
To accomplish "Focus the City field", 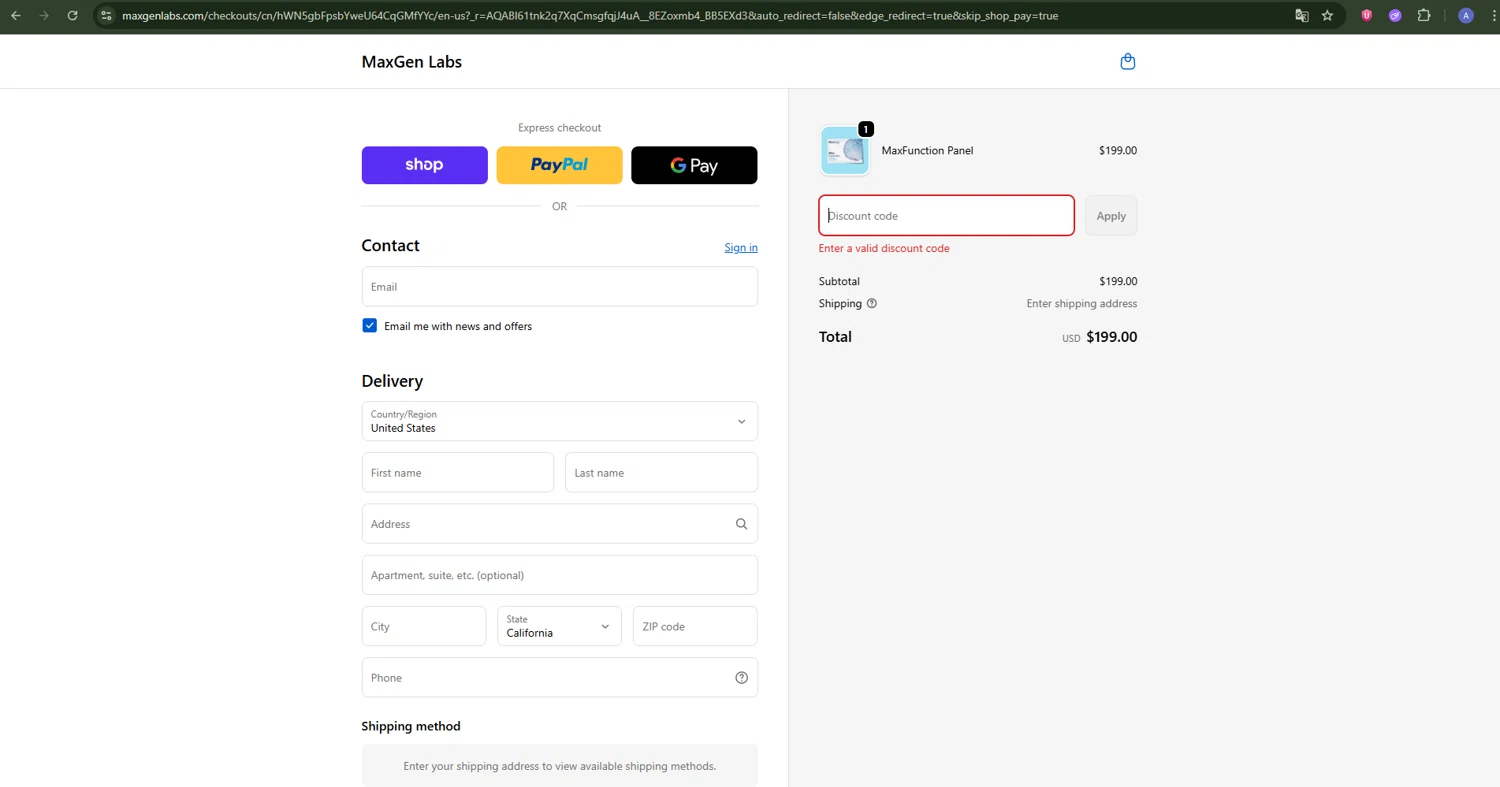I will [424, 626].
